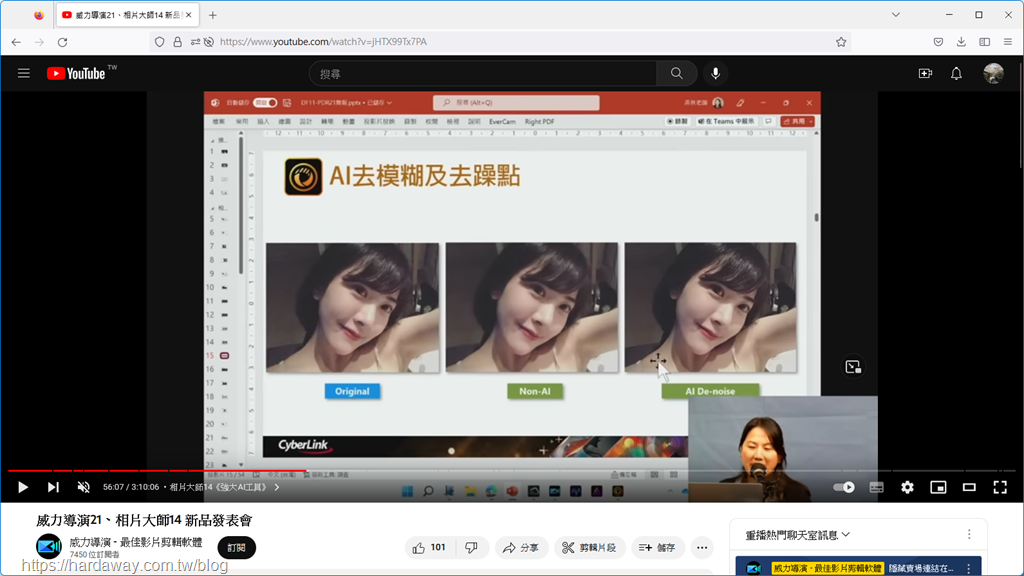Viewport: 1024px width, 576px height.
Task: Click the YouTube magnifier search button
Action: coord(677,74)
